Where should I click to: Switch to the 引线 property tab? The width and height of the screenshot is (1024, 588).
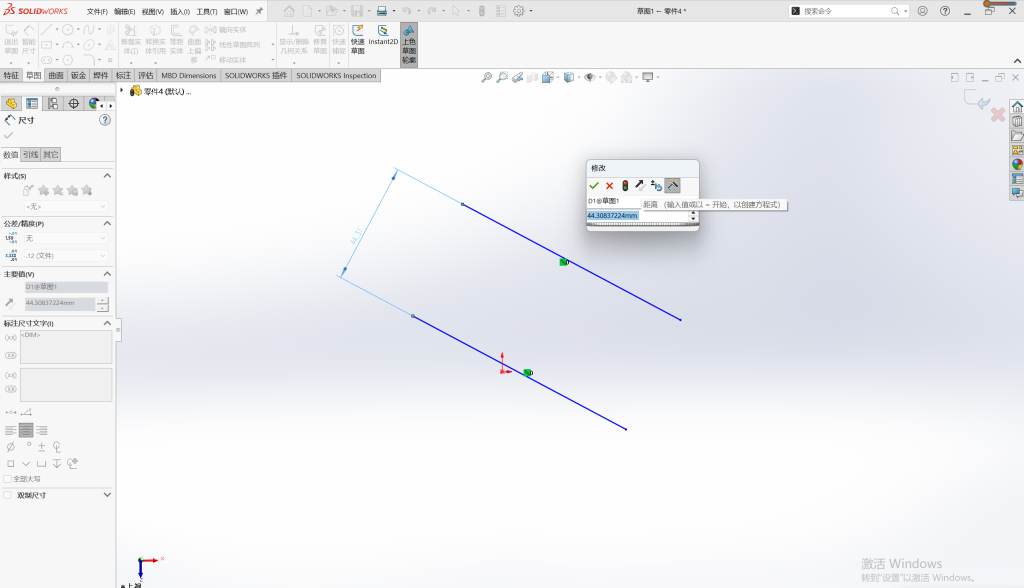[x=31, y=155]
